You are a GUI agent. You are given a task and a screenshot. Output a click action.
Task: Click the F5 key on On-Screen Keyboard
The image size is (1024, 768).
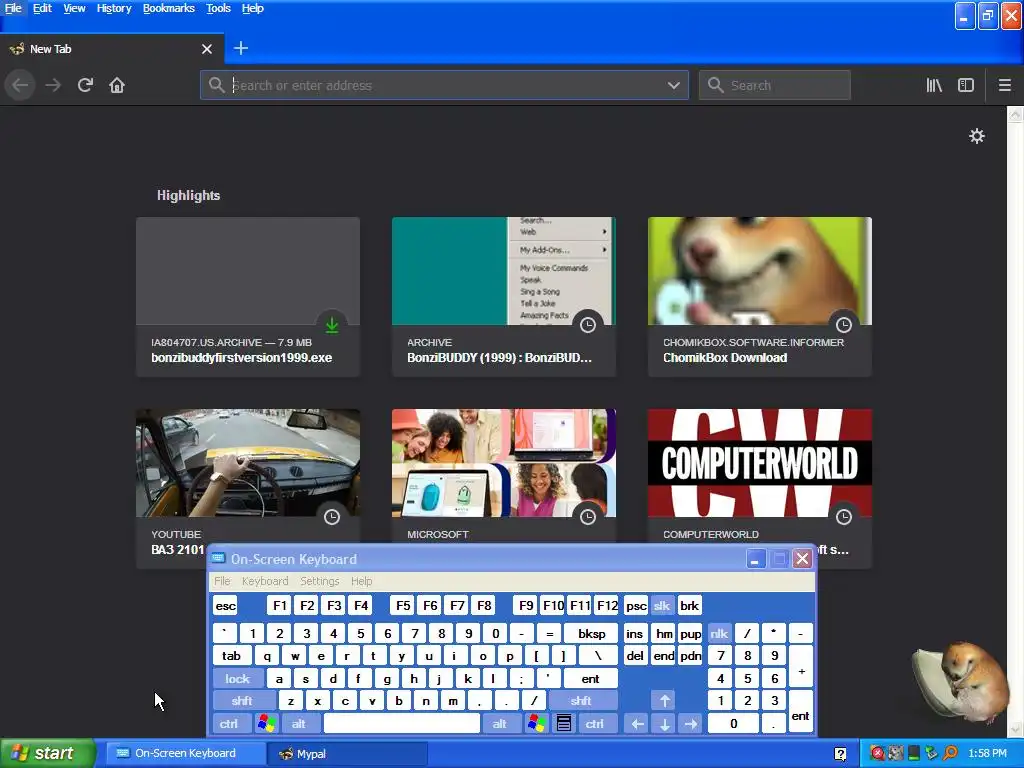(403, 605)
